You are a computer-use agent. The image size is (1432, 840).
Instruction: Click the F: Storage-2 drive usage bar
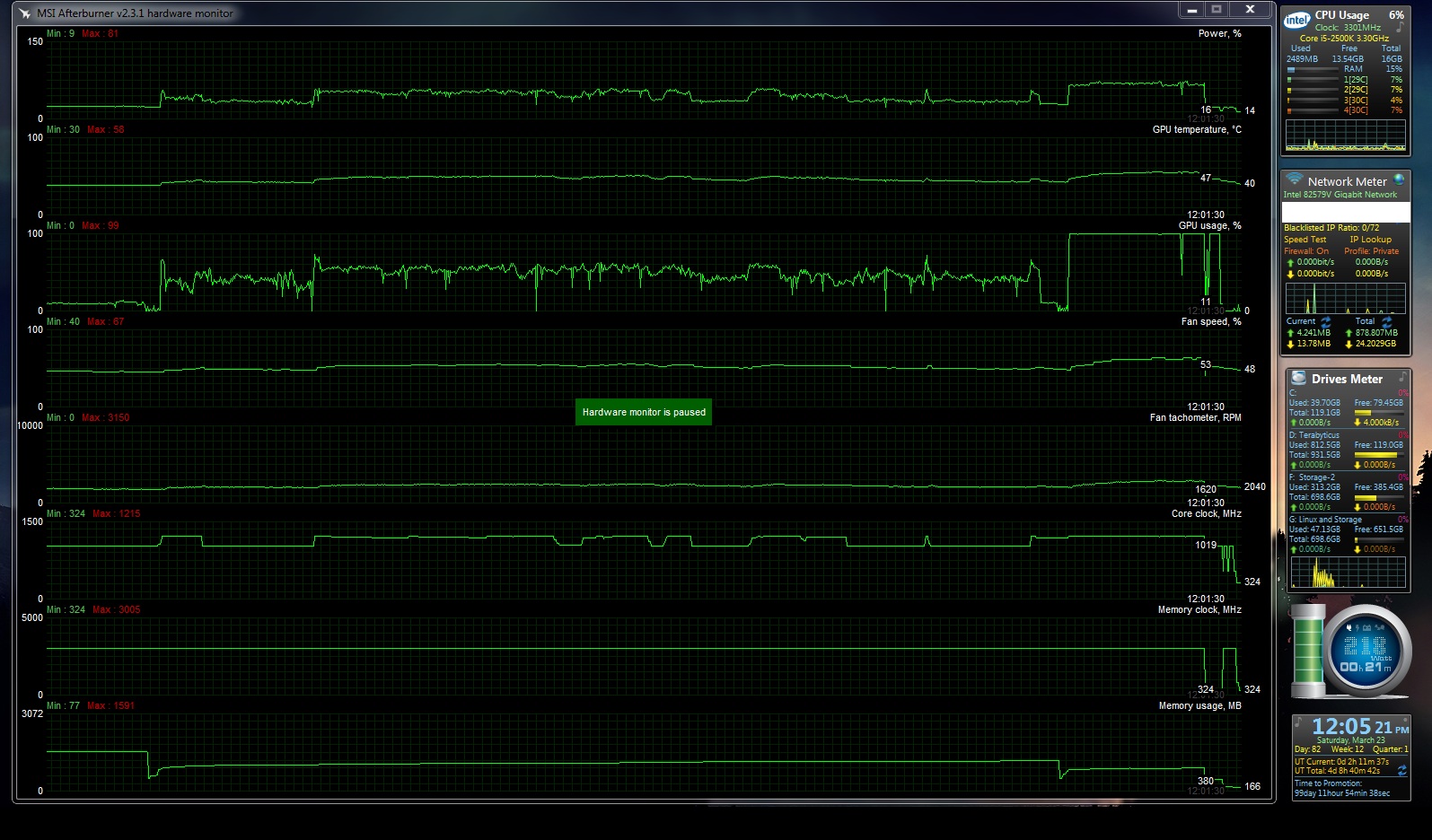(x=1377, y=497)
